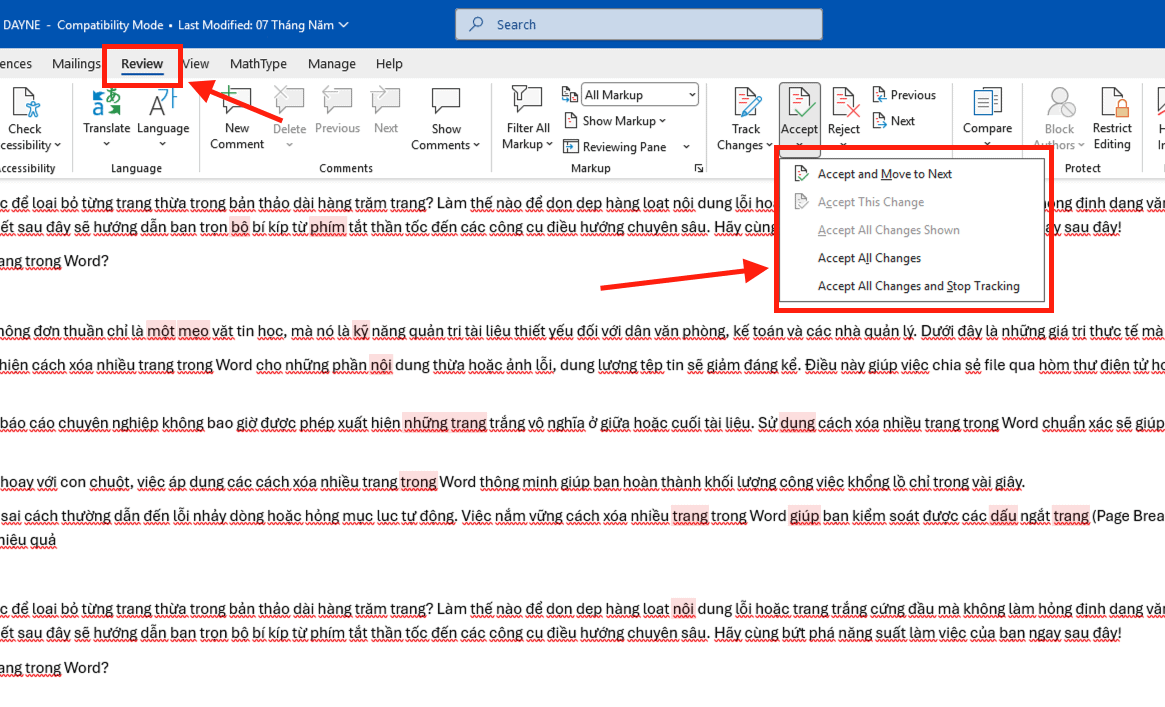Switch to the Mailings tab

pos(76,64)
